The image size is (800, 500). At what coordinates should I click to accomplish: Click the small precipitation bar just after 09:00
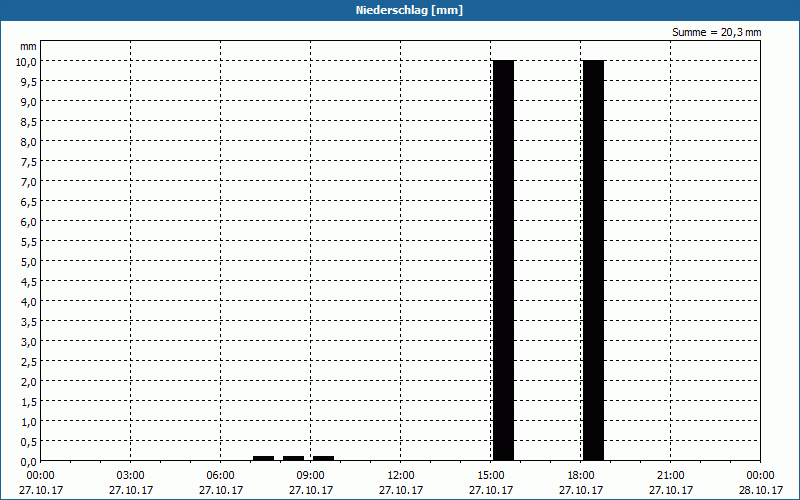click(x=323, y=458)
